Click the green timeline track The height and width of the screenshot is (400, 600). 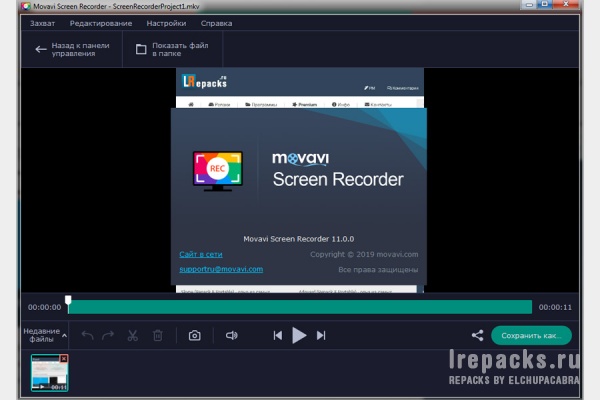pyautogui.click(x=300, y=307)
